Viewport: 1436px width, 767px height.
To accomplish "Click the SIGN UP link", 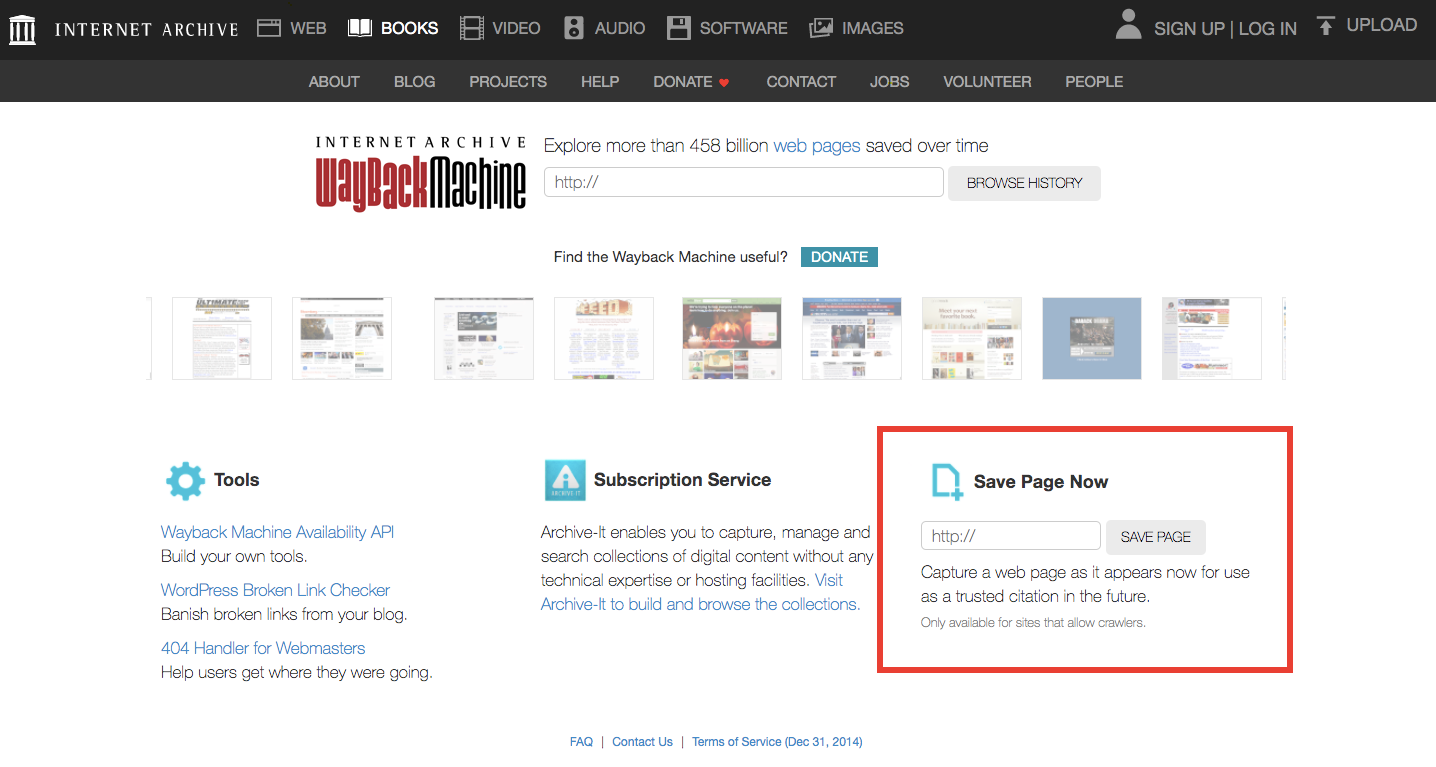I will (1189, 29).
